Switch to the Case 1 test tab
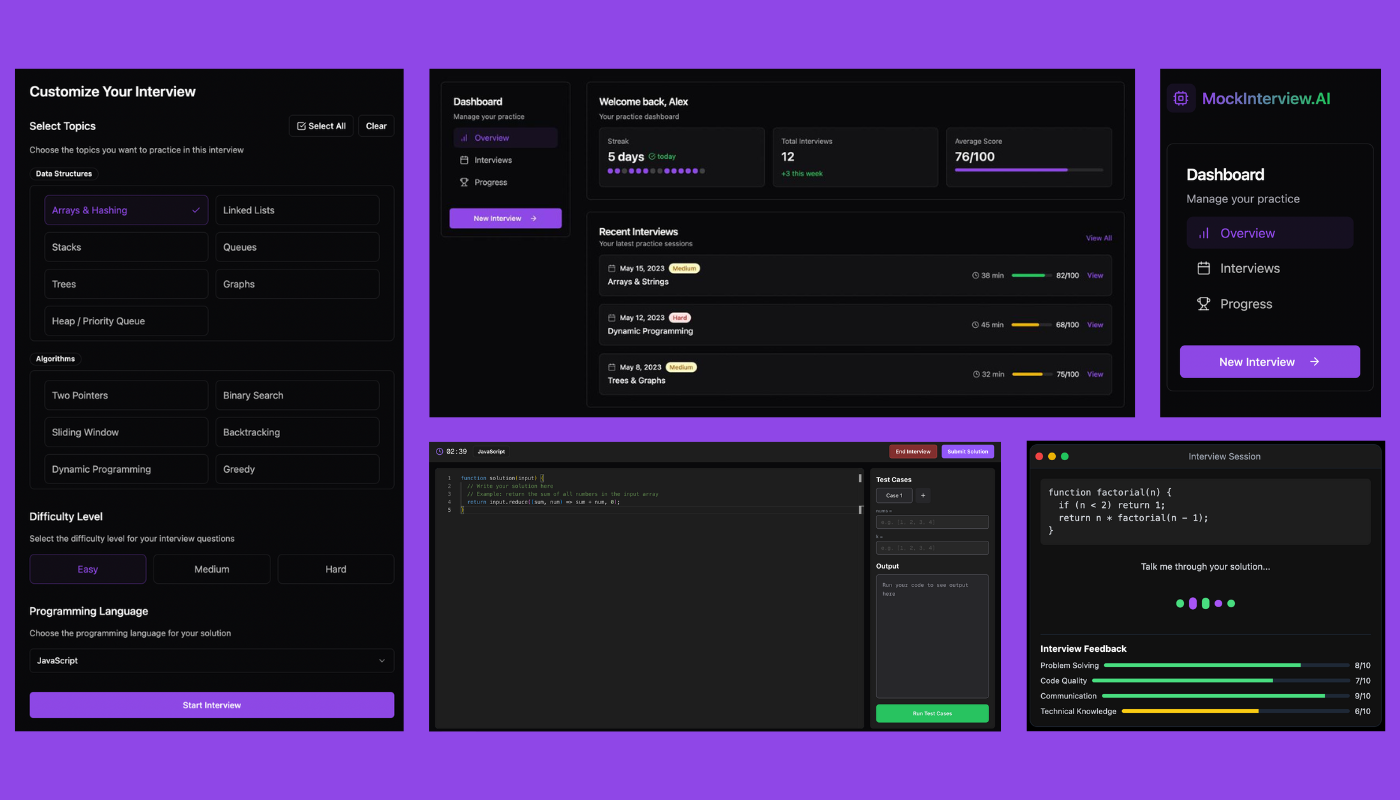The width and height of the screenshot is (1400, 800). tap(894, 495)
